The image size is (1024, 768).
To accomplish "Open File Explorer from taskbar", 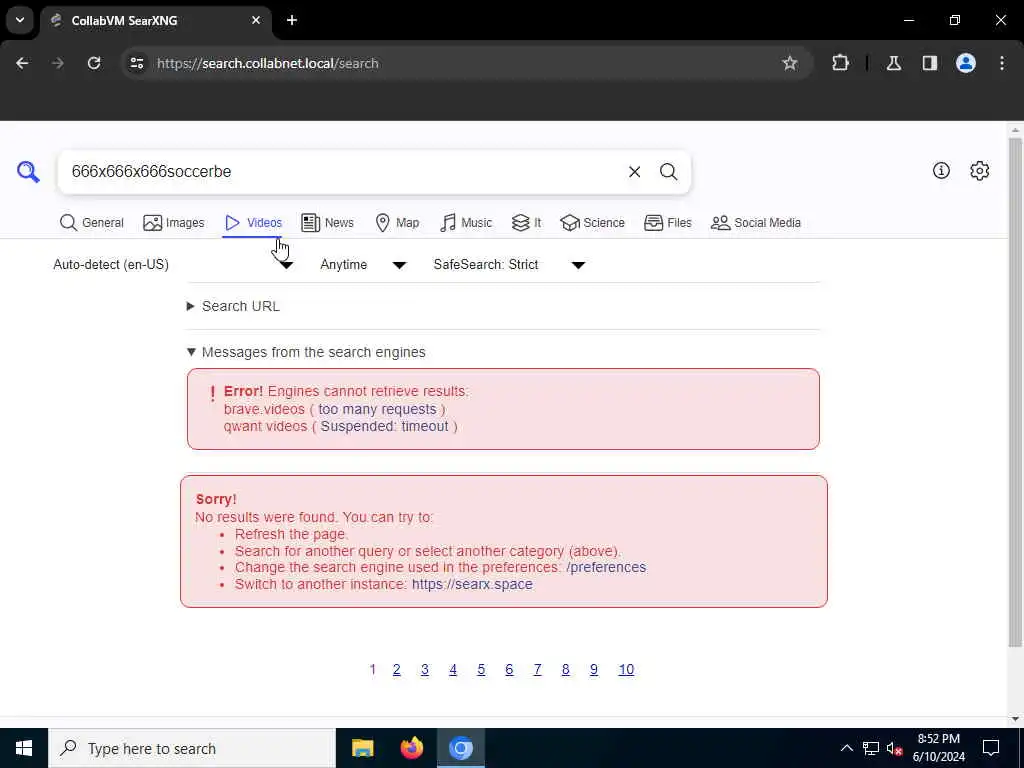I will [362, 748].
